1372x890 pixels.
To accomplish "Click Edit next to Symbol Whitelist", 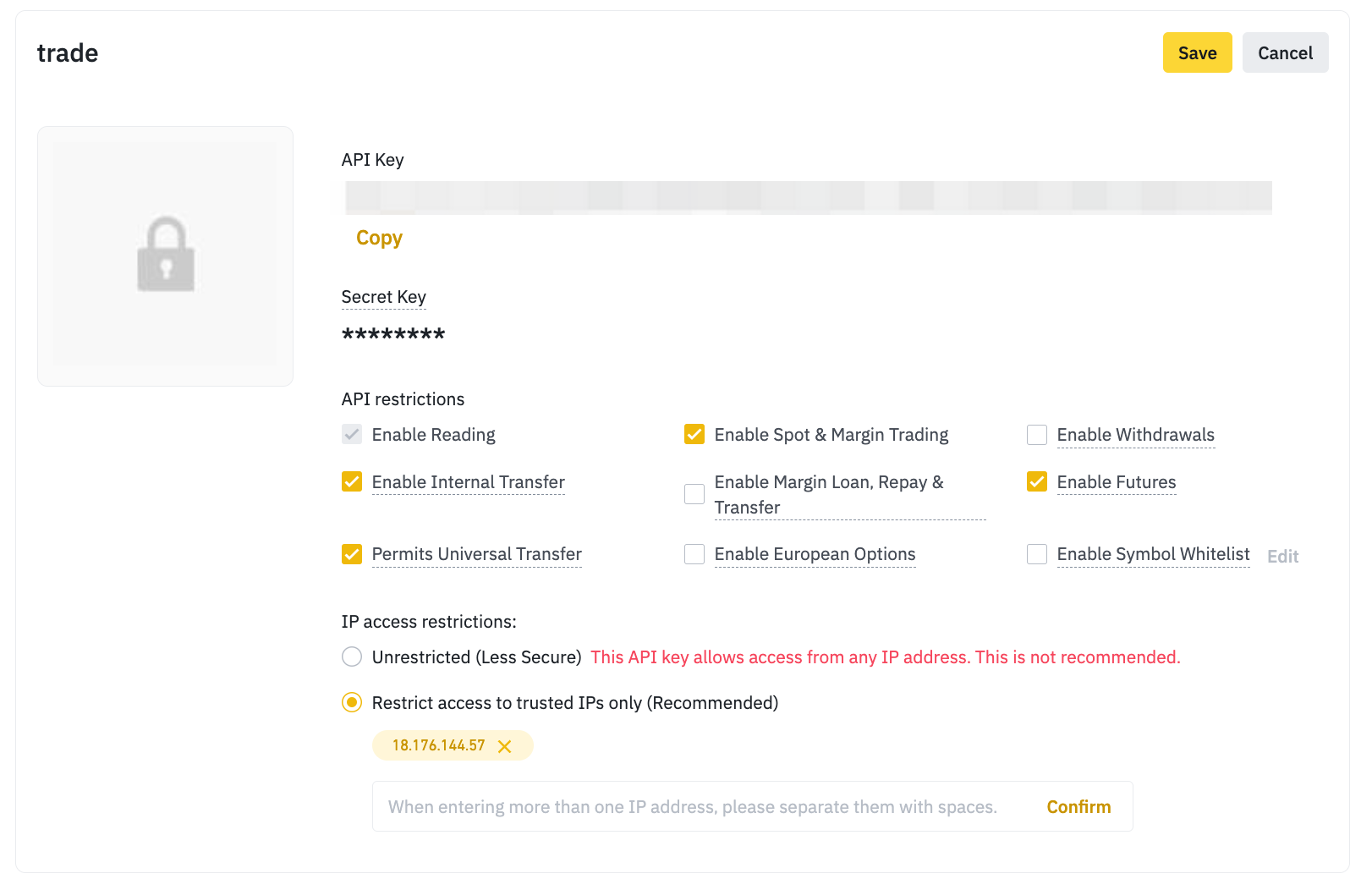I will point(1282,557).
